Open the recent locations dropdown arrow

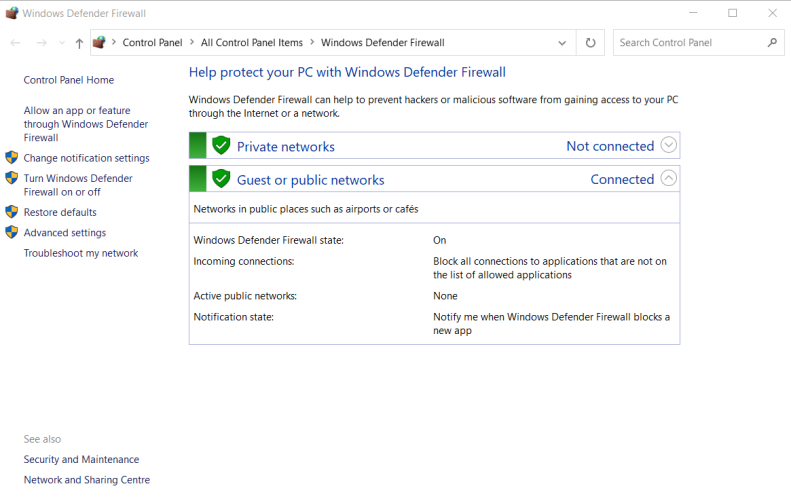62,43
